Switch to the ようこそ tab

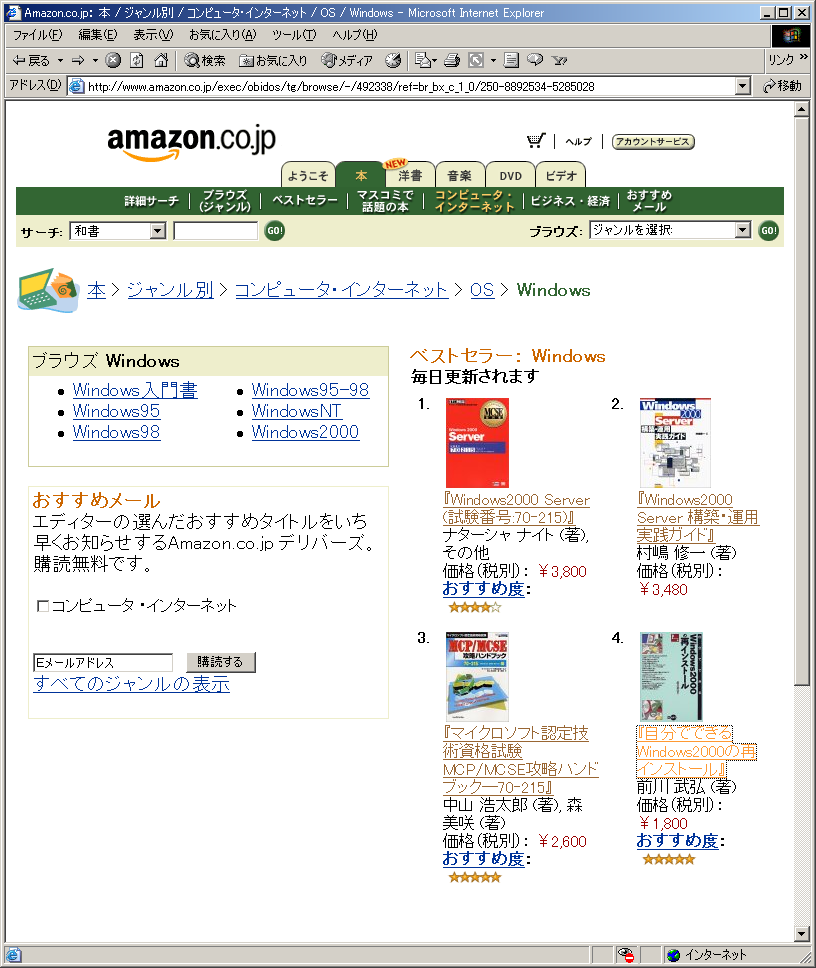[x=308, y=175]
